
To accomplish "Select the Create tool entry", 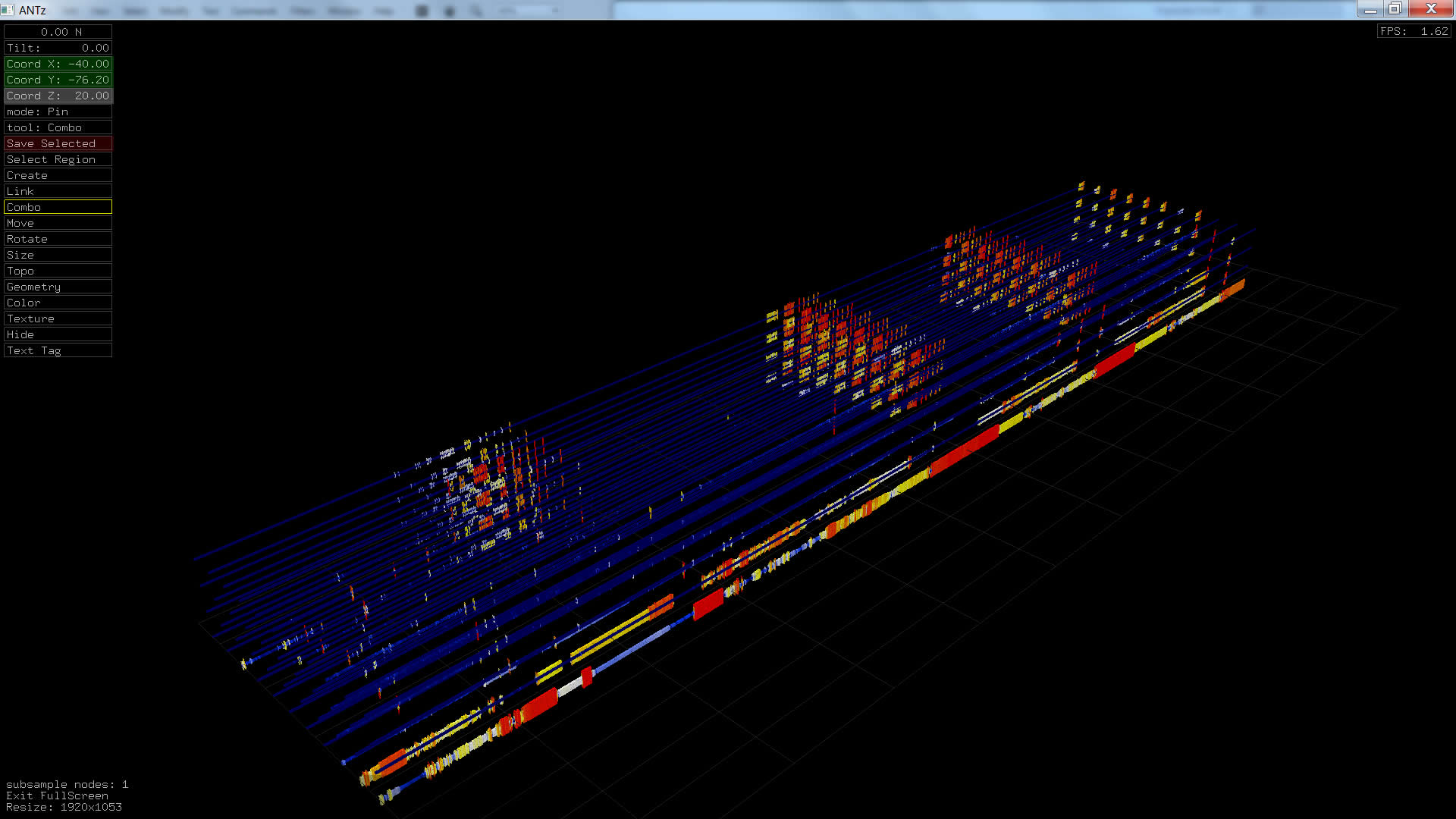I will click(x=58, y=175).
